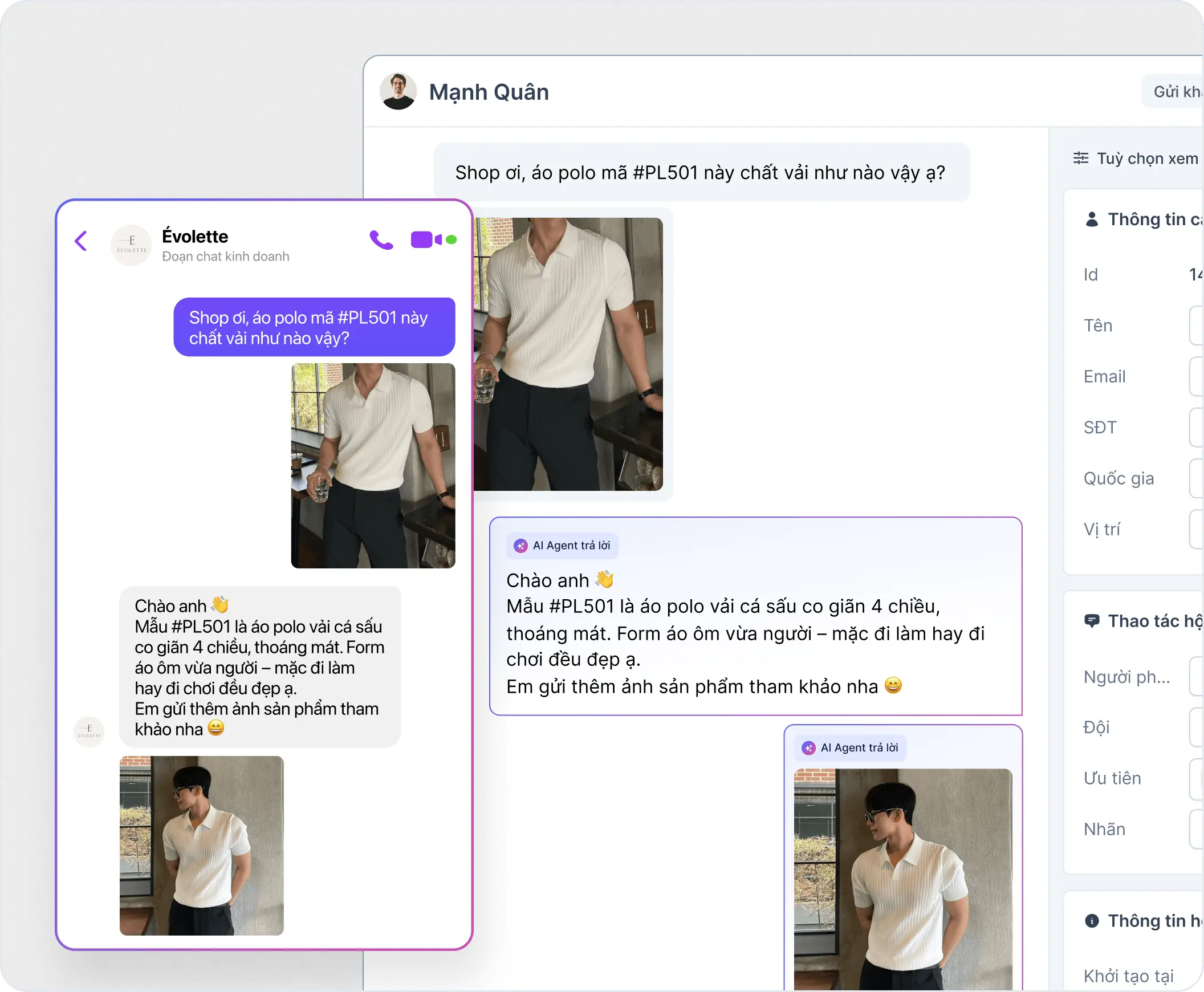
Task: Click the Id label in customer info
Action: point(1091,275)
